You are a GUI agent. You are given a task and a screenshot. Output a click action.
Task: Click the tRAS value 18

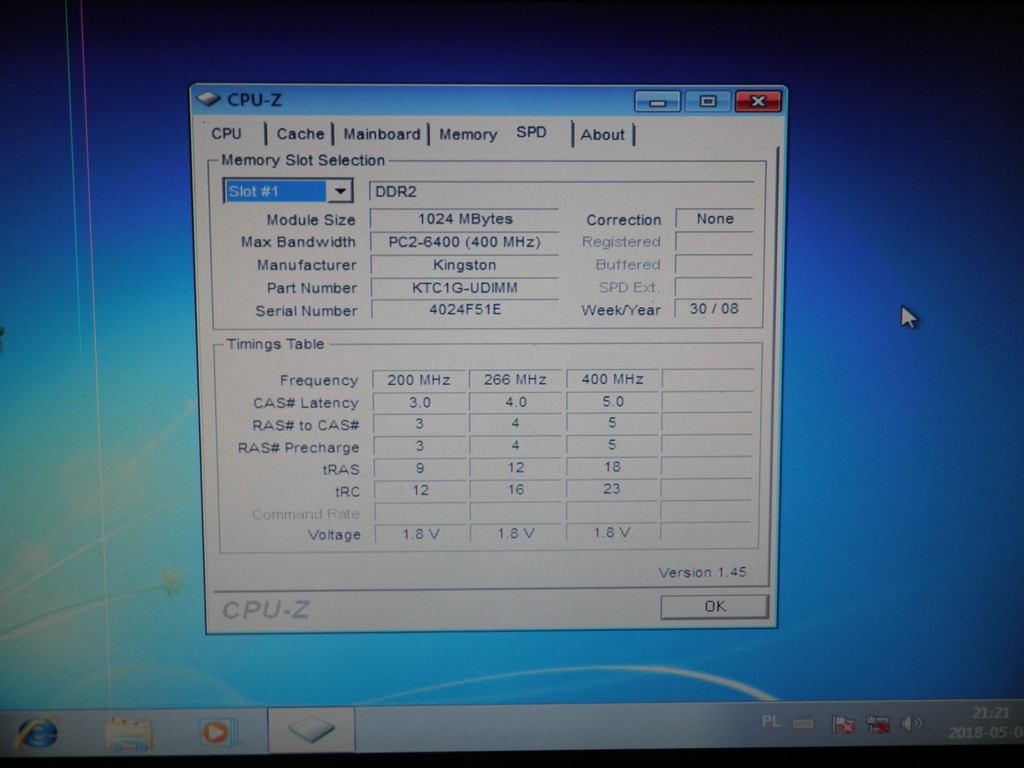612,467
